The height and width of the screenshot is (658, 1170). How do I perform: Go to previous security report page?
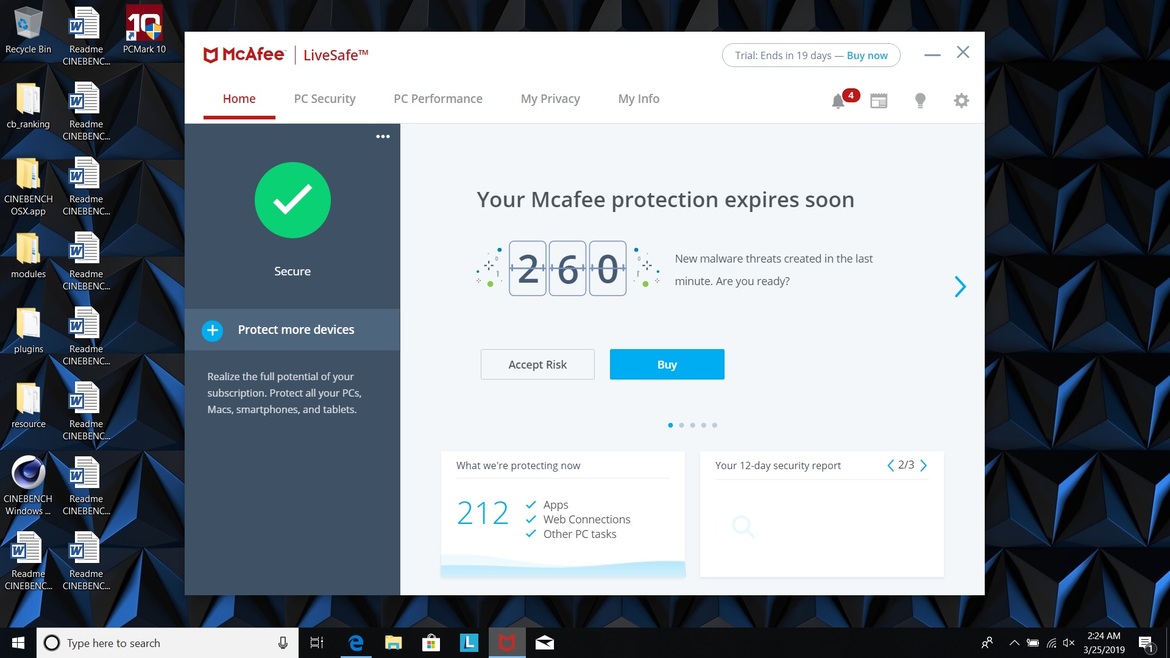click(x=890, y=466)
